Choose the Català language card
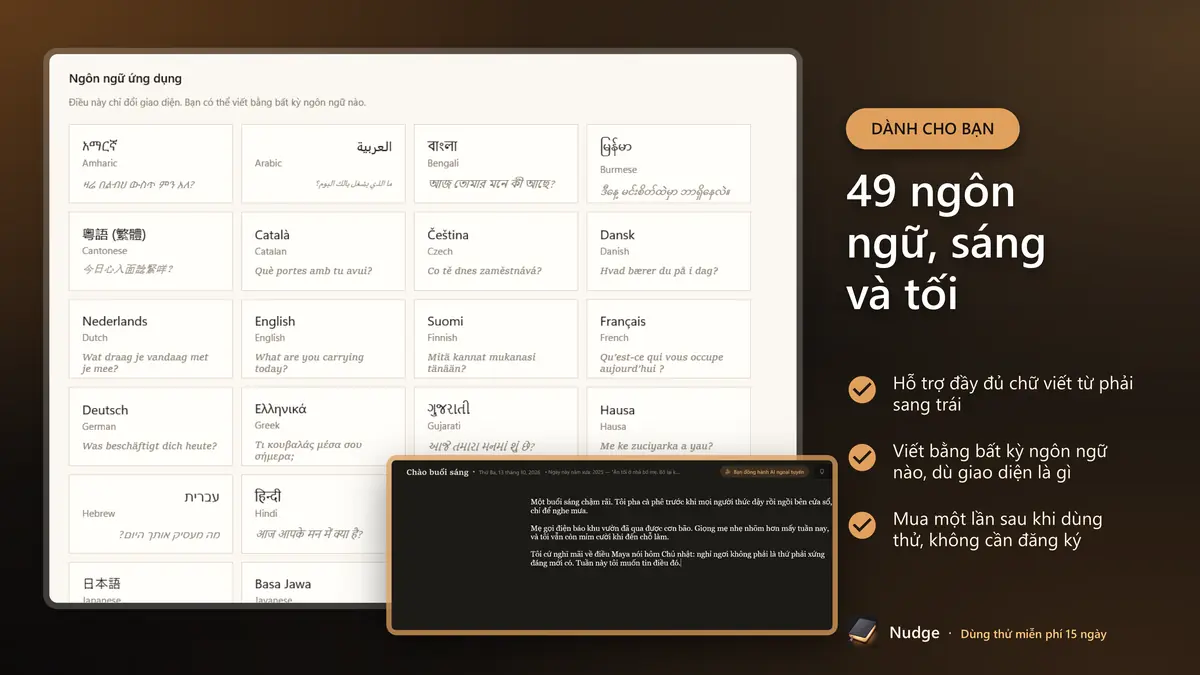 [323, 251]
